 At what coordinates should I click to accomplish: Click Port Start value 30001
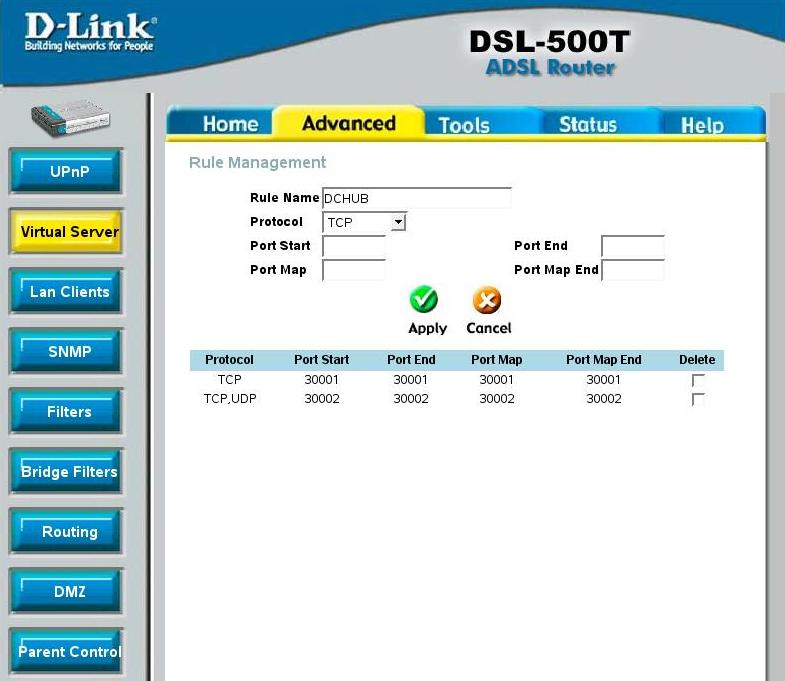click(321, 380)
